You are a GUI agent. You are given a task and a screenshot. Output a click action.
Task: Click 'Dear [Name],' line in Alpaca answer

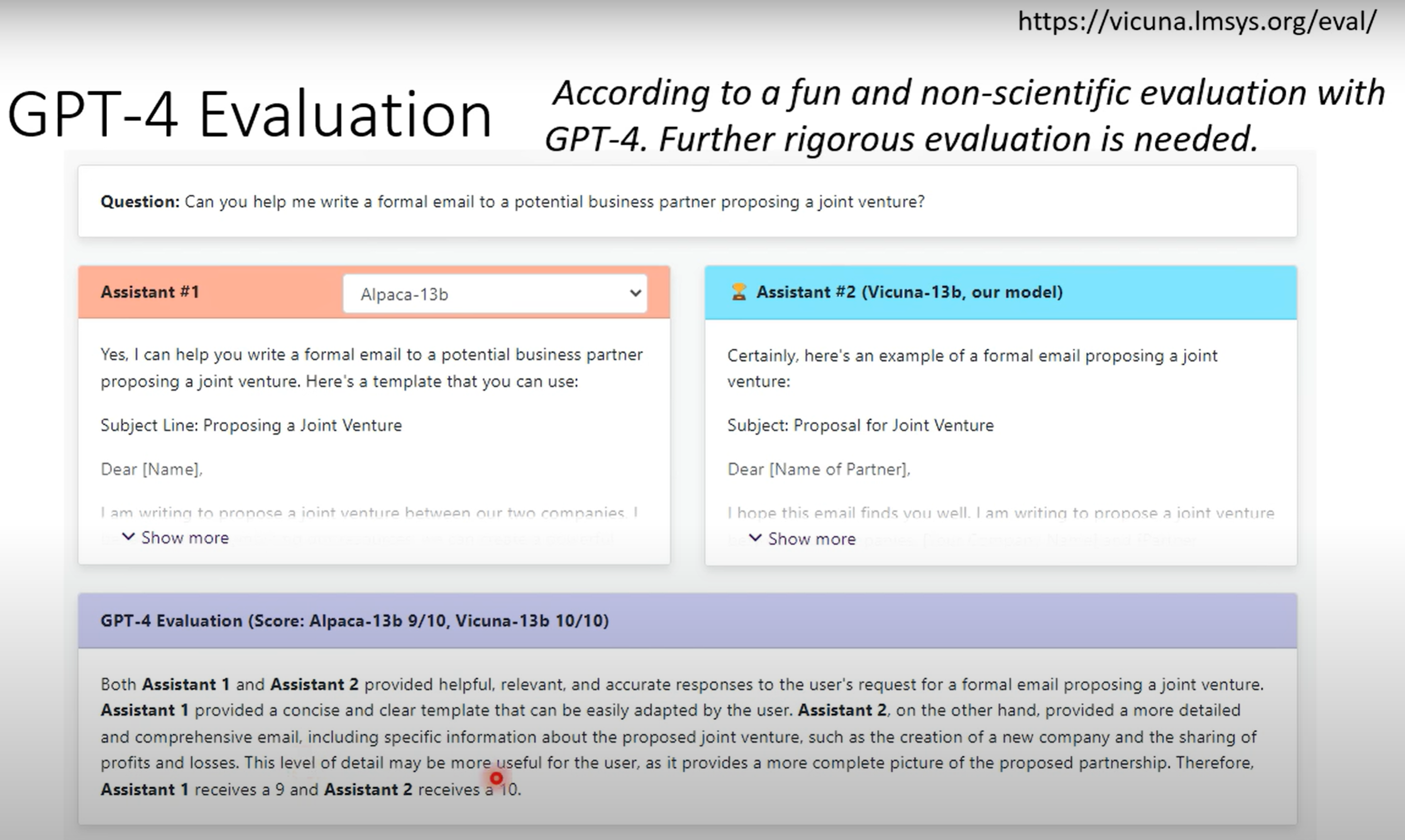click(x=151, y=469)
